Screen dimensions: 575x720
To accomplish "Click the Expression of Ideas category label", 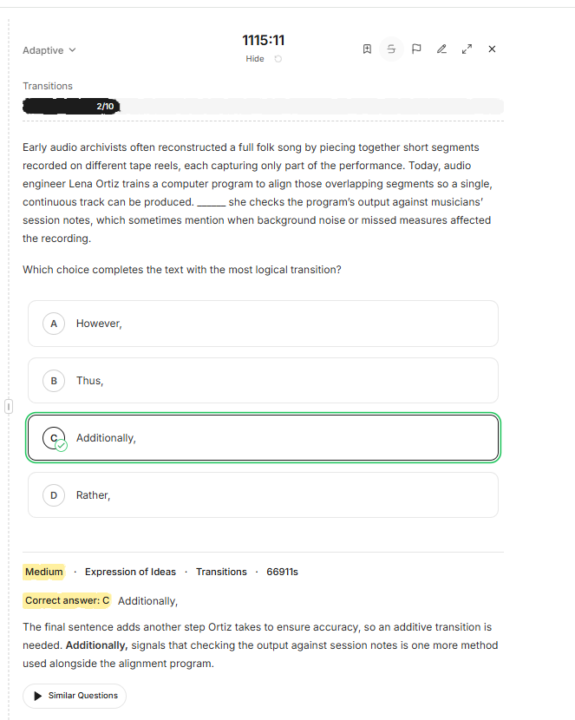I will 130,572.
